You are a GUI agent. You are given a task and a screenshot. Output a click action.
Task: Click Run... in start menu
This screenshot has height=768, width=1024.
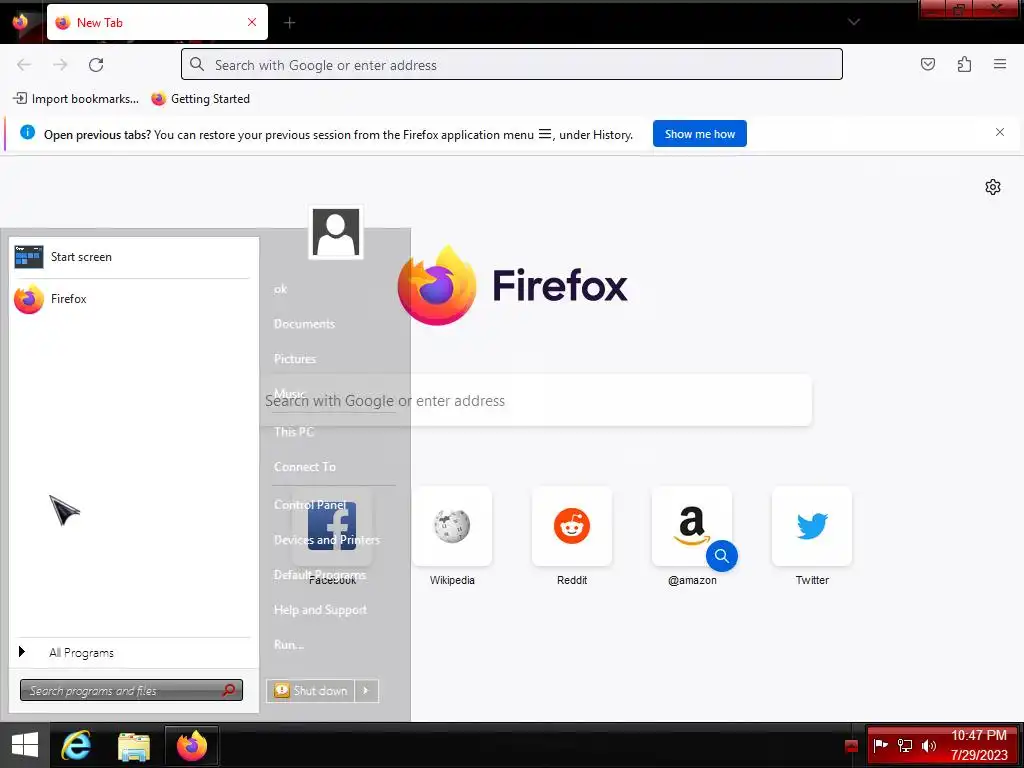click(289, 645)
